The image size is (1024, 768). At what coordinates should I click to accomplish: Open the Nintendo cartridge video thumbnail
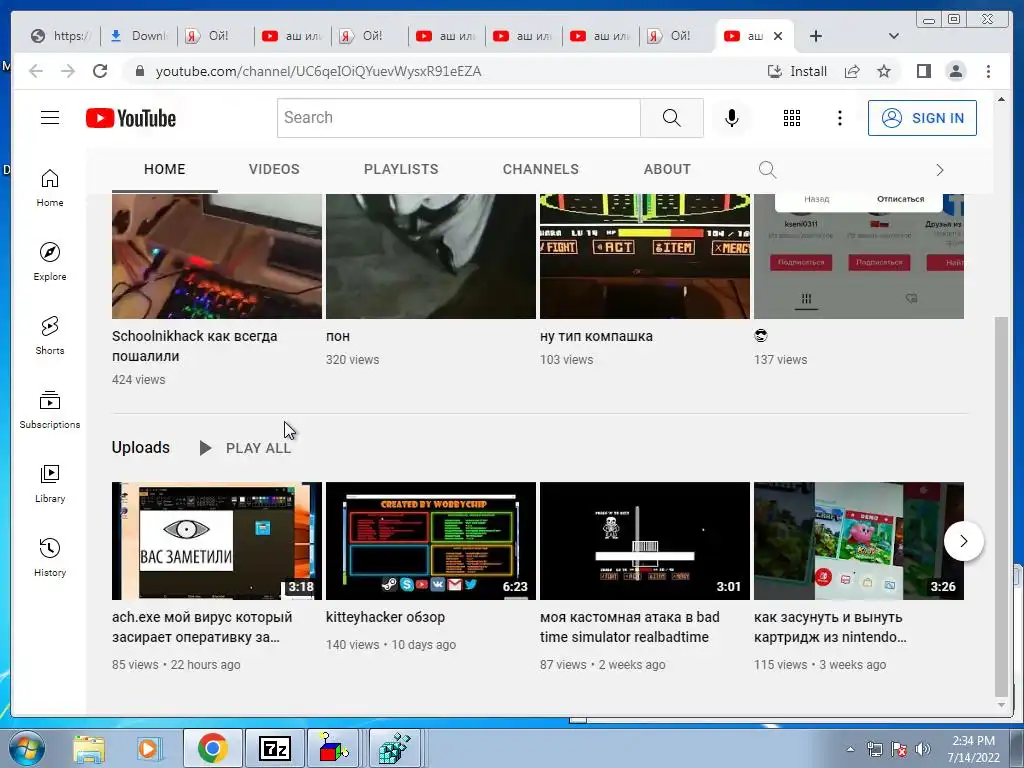[859, 541]
